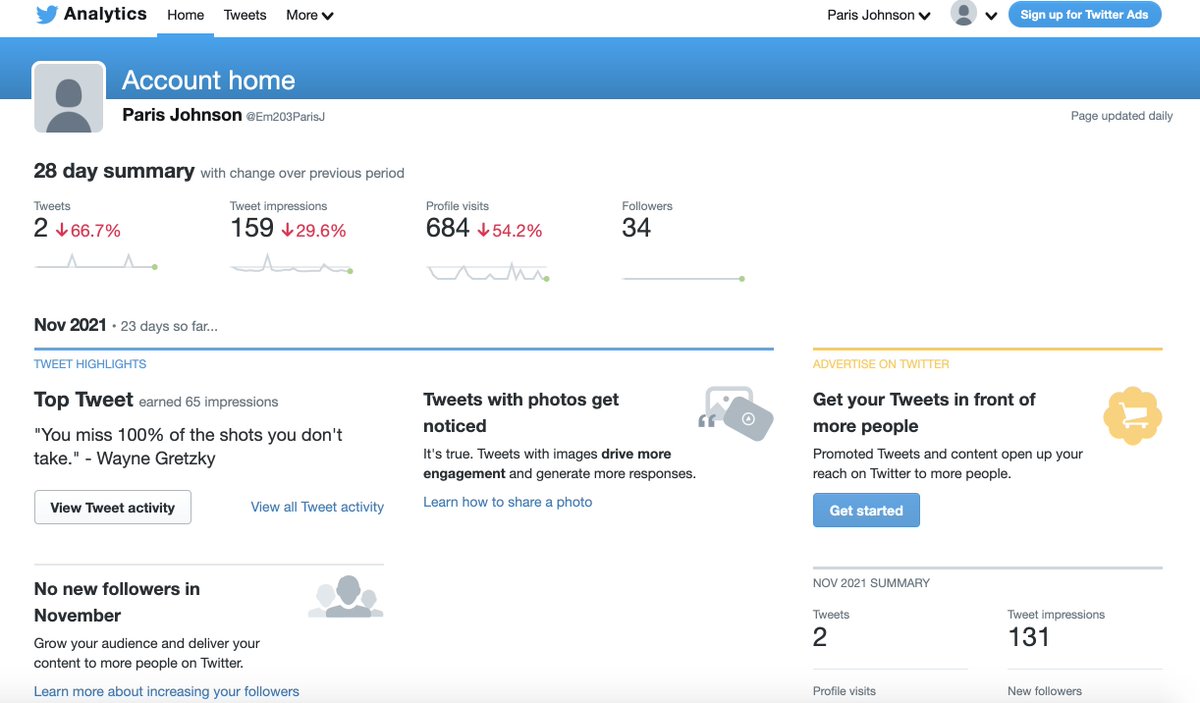Screen dimensions: 1200x703
Task: Click the Profile visits sparkline chart
Action: coord(488,271)
